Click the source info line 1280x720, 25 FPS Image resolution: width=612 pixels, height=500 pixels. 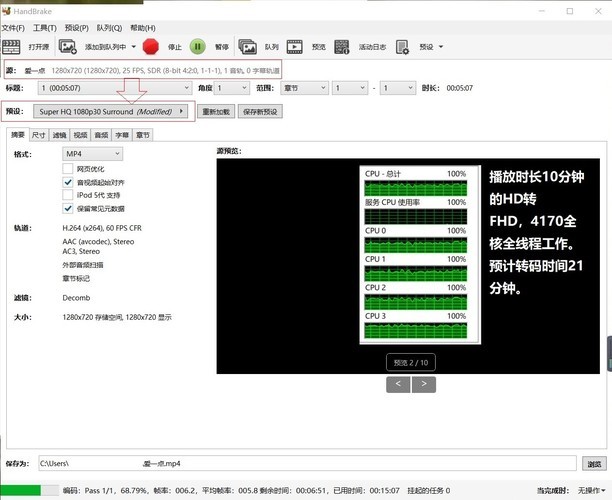(x=165, y=71)
